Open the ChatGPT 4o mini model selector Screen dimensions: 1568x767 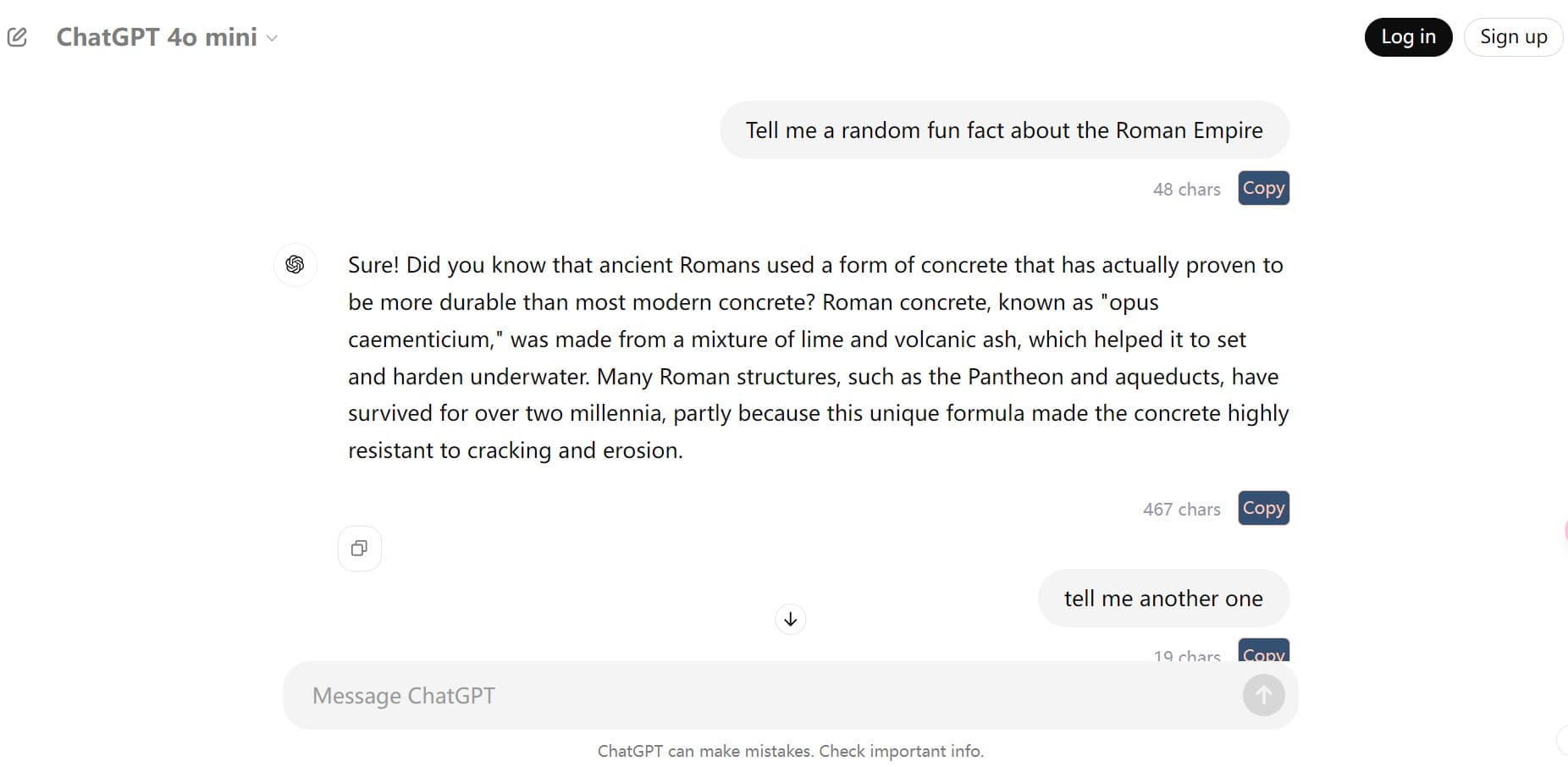click(x=157, y=37)
